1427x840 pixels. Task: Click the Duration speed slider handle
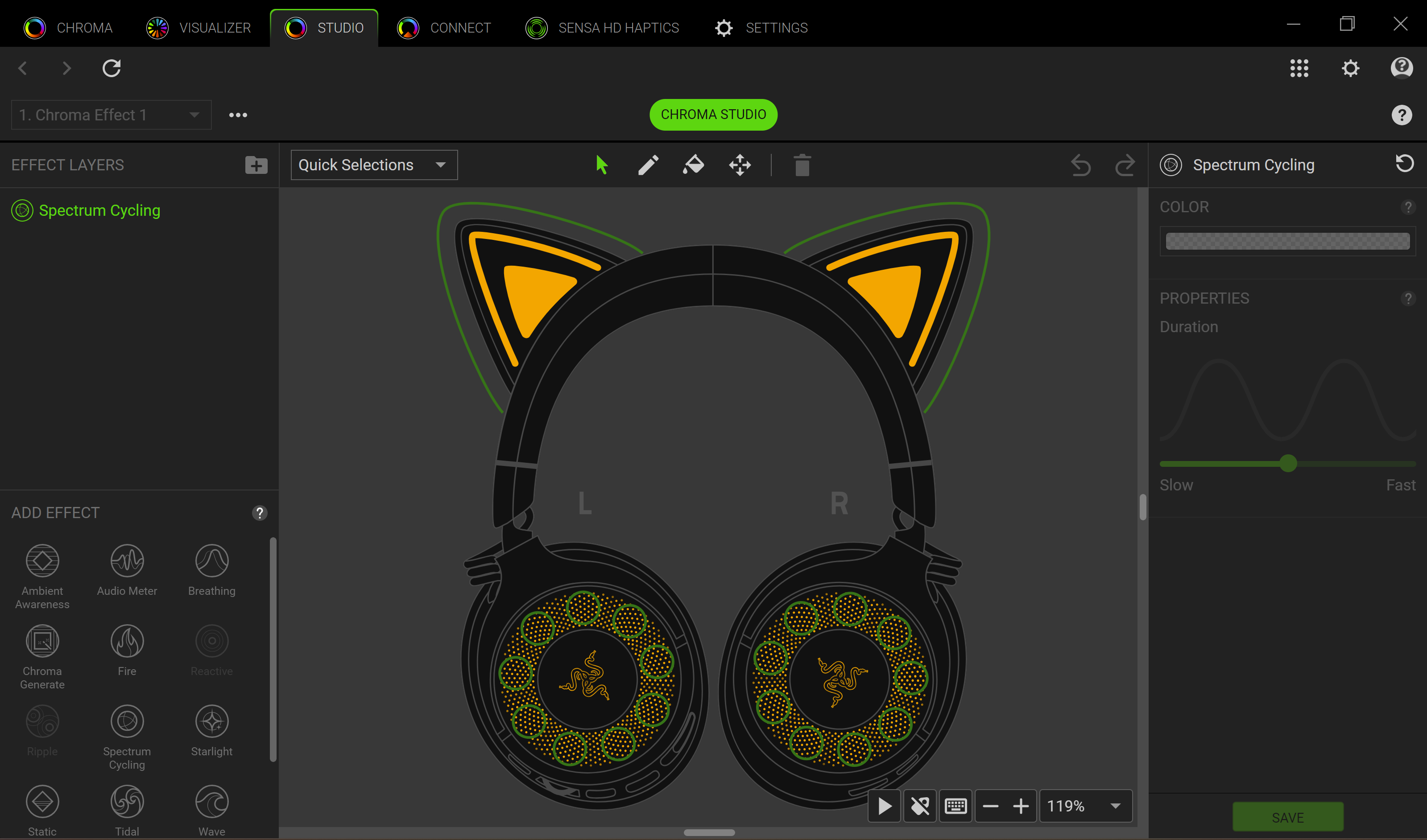(1288, 463)
